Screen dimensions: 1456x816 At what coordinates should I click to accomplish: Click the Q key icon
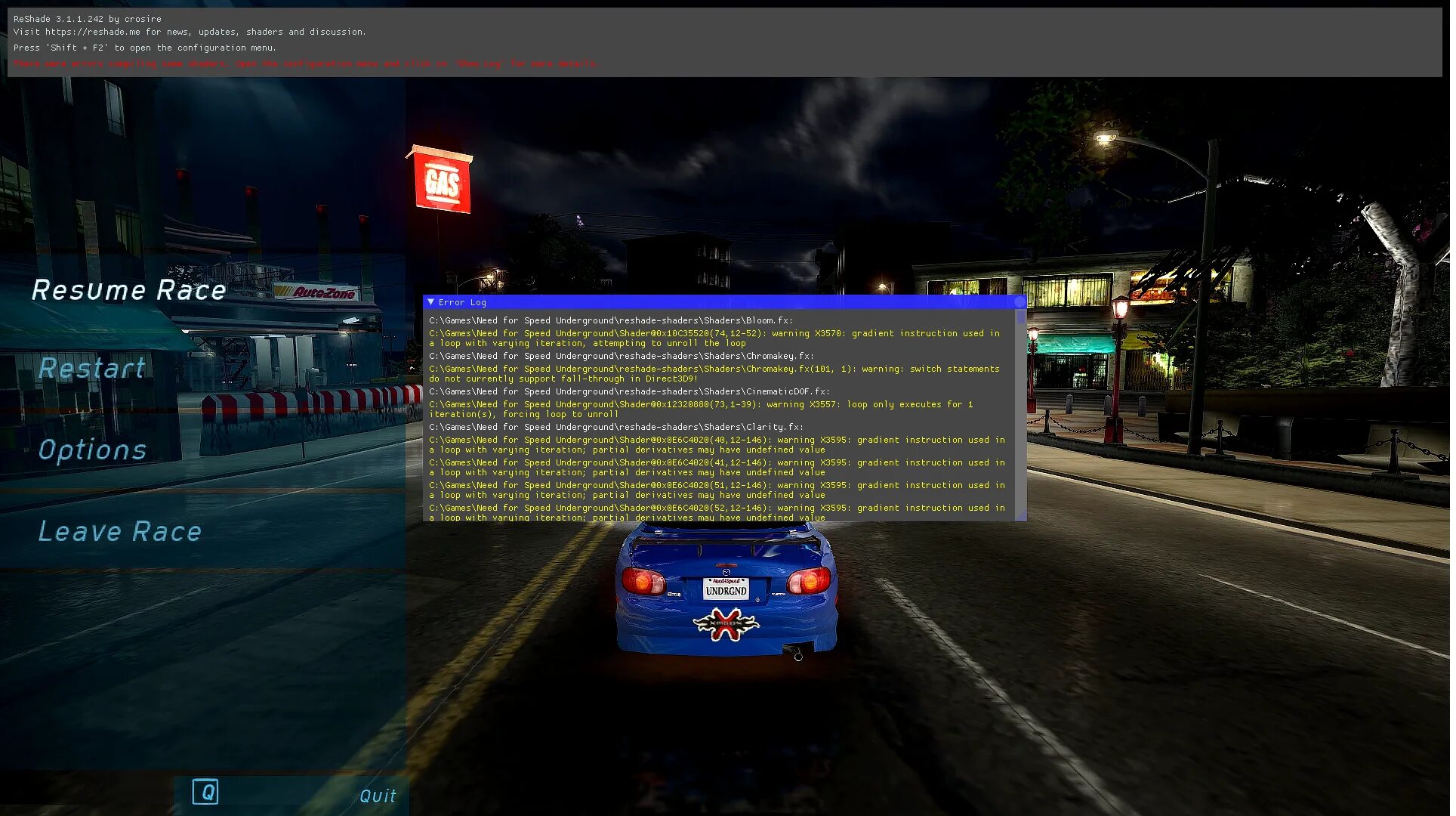tap(205, 792)
